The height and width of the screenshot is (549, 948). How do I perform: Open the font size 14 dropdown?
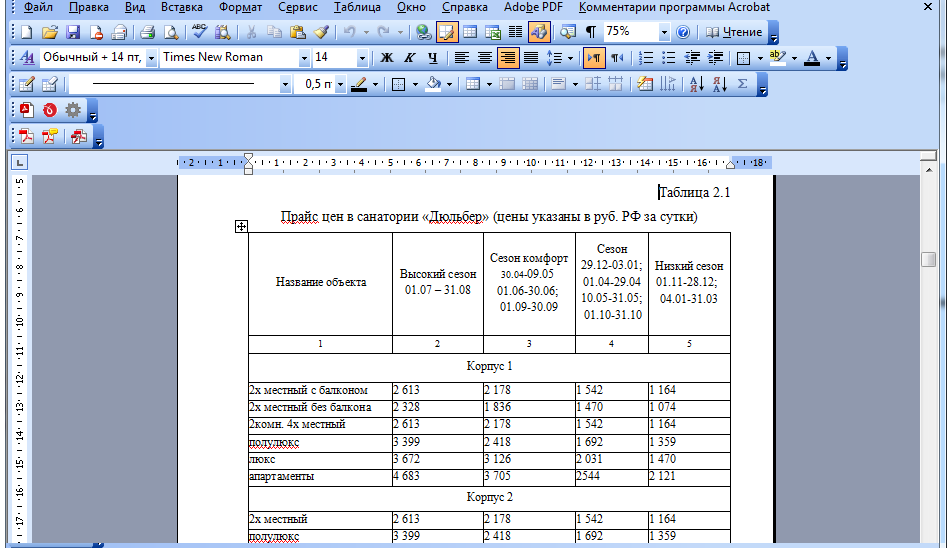pyautogui.click(x=362, y=58)
